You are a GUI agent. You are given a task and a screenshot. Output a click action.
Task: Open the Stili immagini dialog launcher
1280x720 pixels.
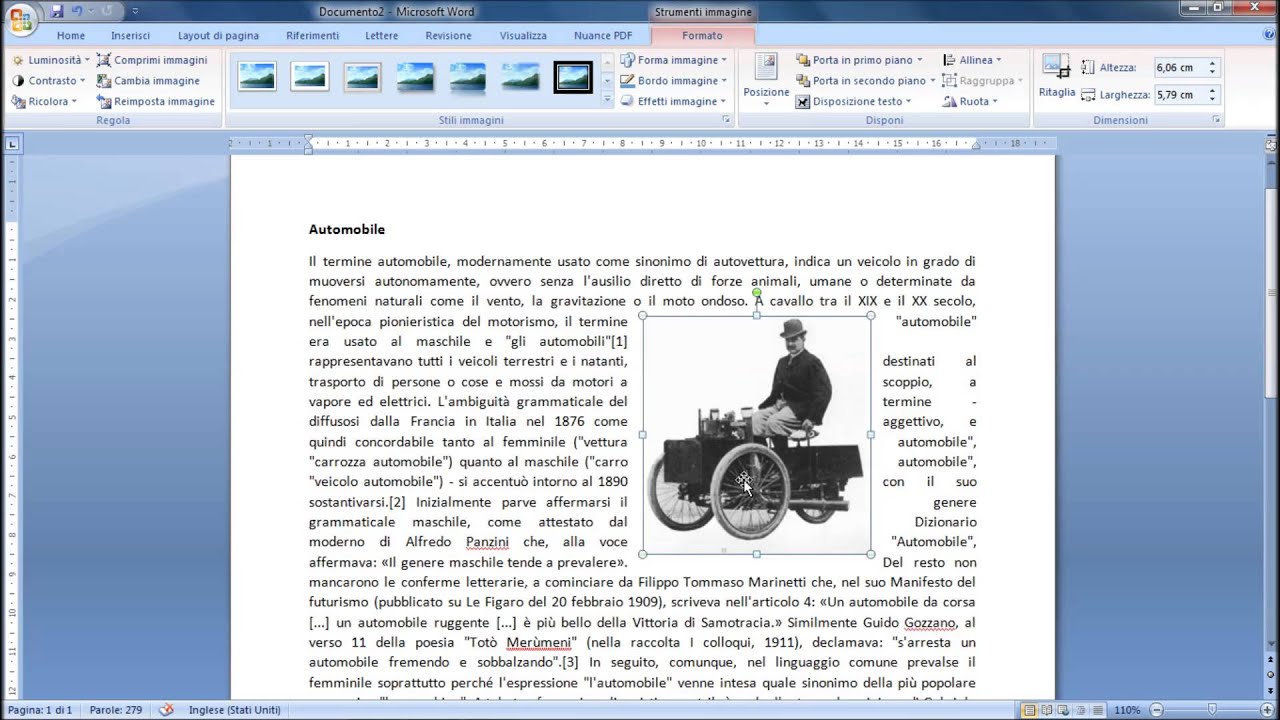point(727,120)
